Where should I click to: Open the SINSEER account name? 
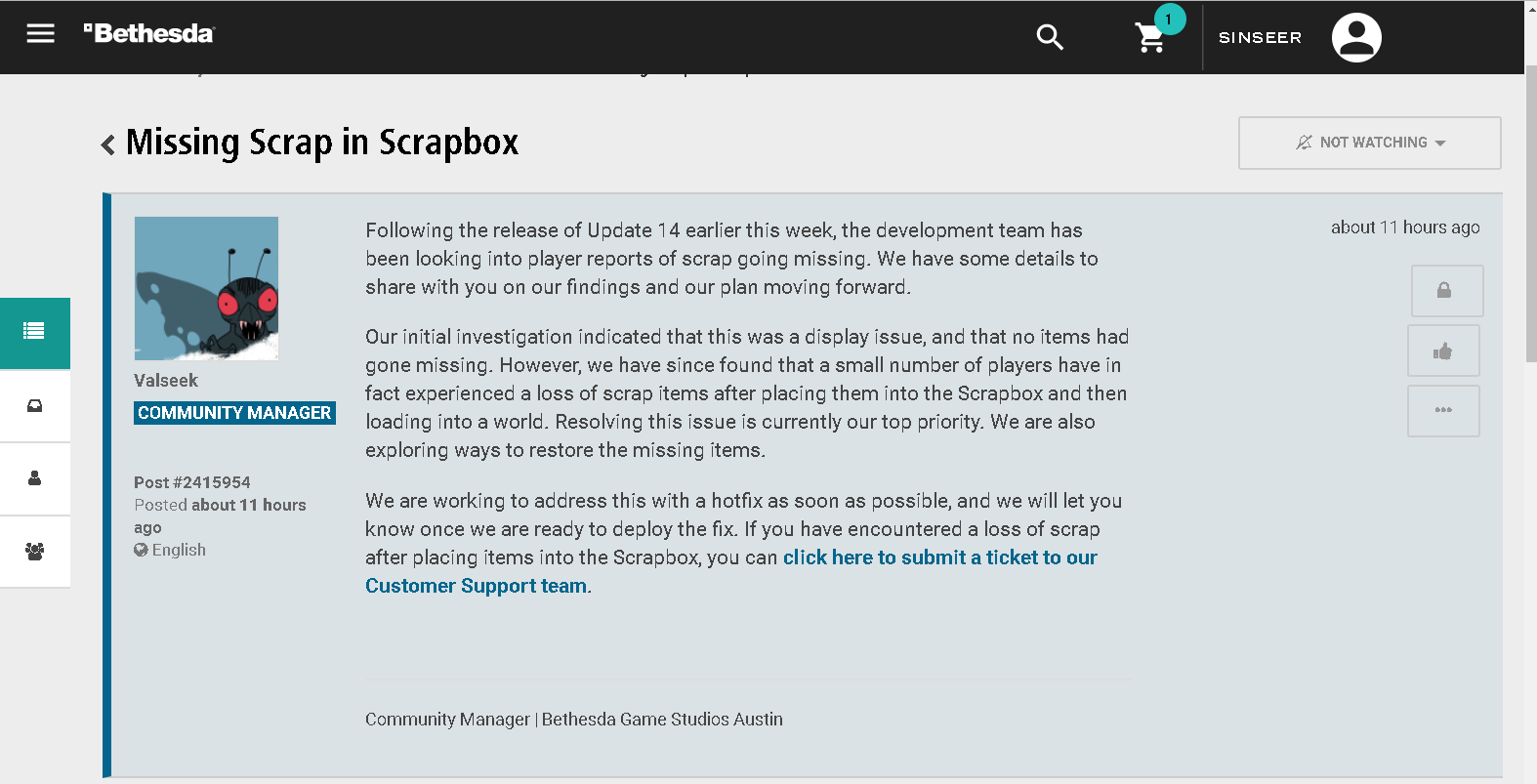point(1260,38)
